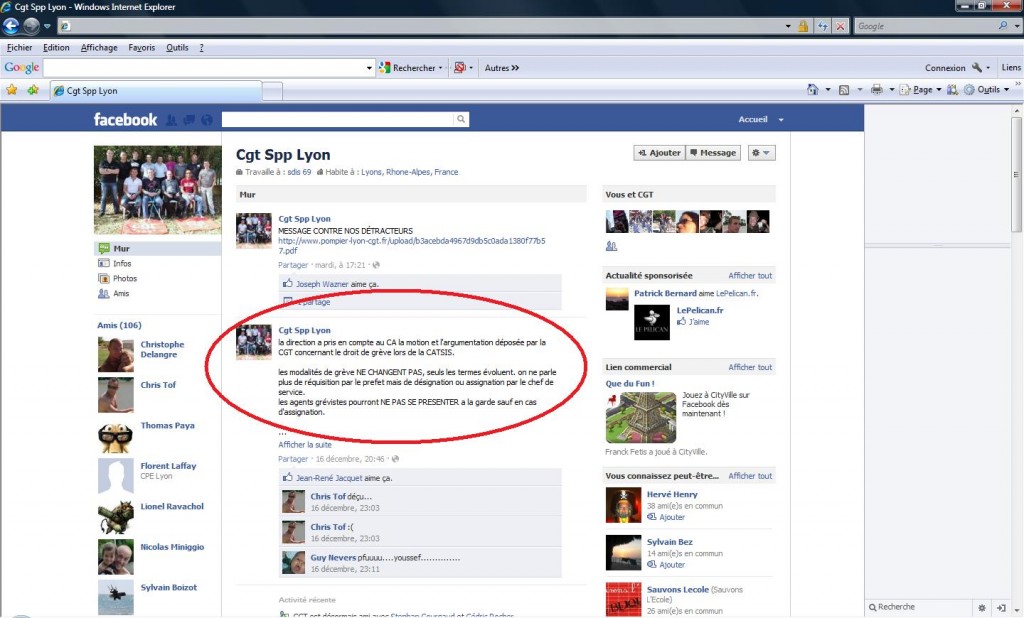
Task: Click the facebook logo
Action: point(125,120)
